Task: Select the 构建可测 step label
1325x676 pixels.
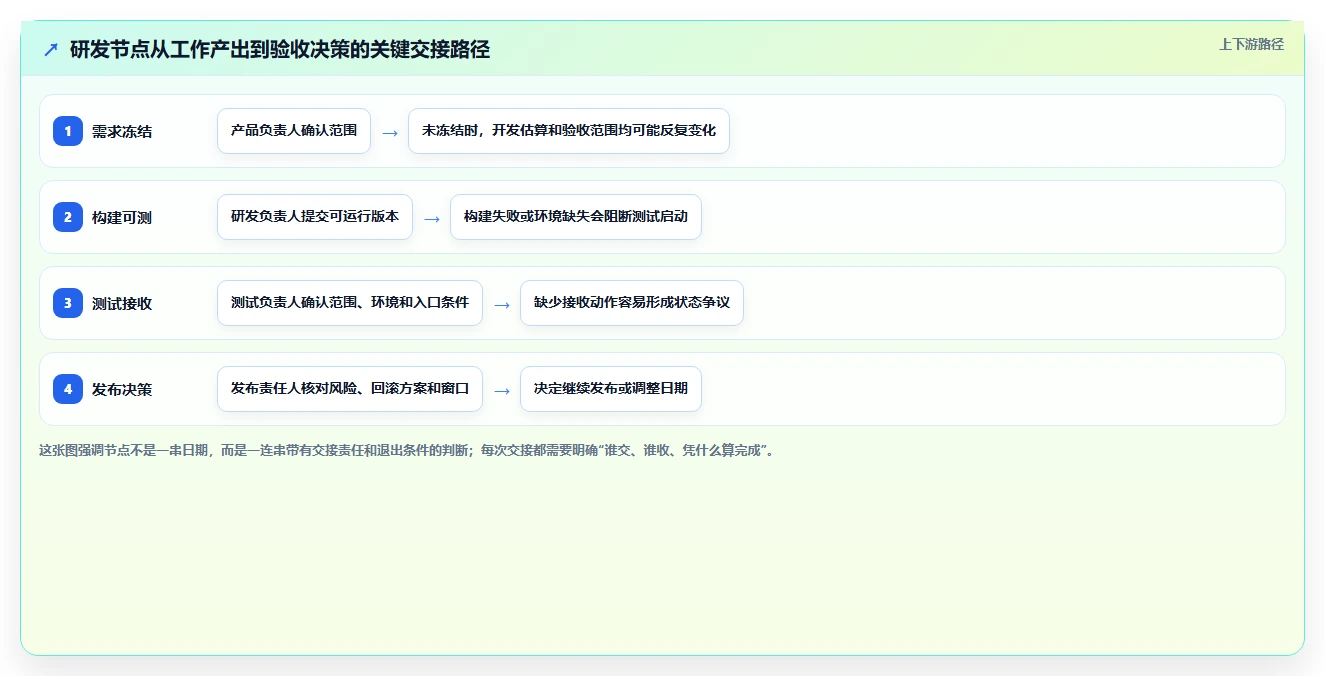Action: [x=122, y=217]
